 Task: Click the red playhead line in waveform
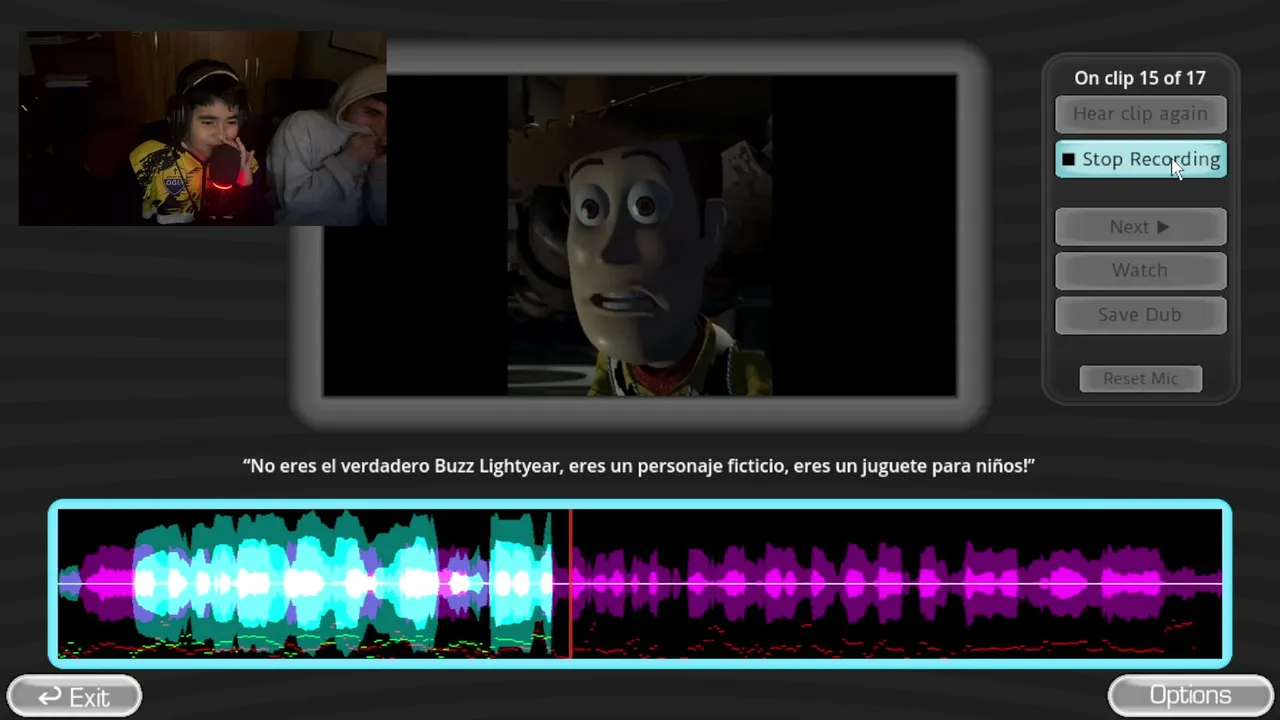point(570,583)
